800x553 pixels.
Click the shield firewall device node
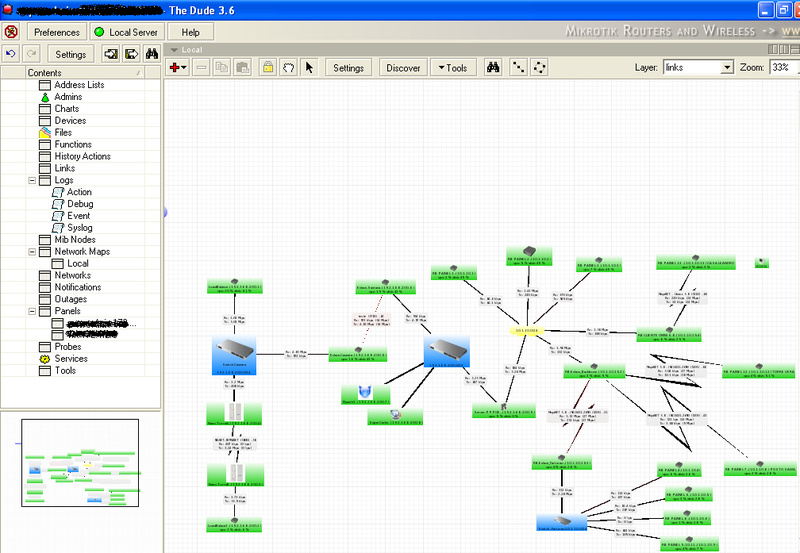tap(365, 394)
